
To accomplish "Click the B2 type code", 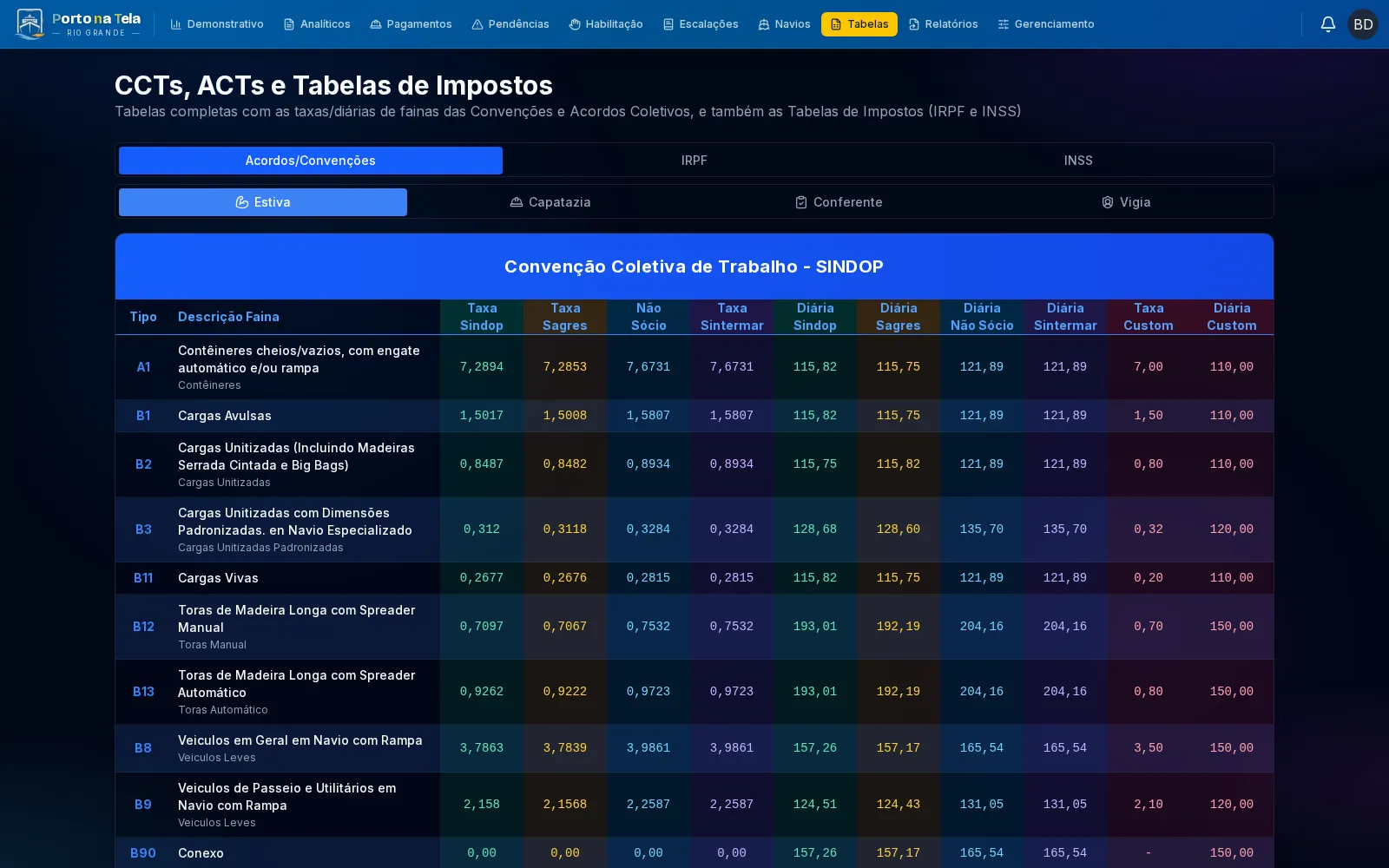I will (143, 464).
